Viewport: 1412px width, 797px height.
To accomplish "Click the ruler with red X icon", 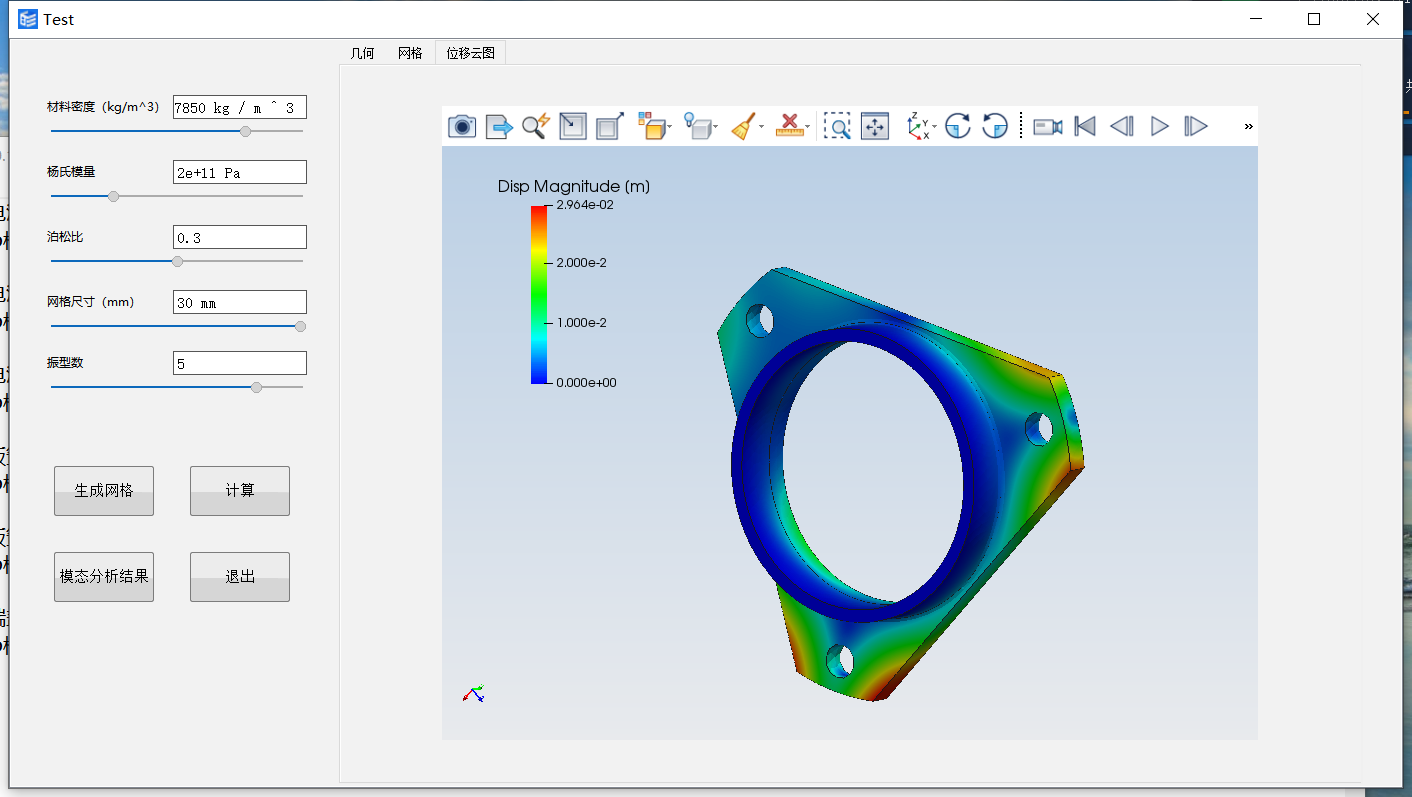I will pos(792,126).
